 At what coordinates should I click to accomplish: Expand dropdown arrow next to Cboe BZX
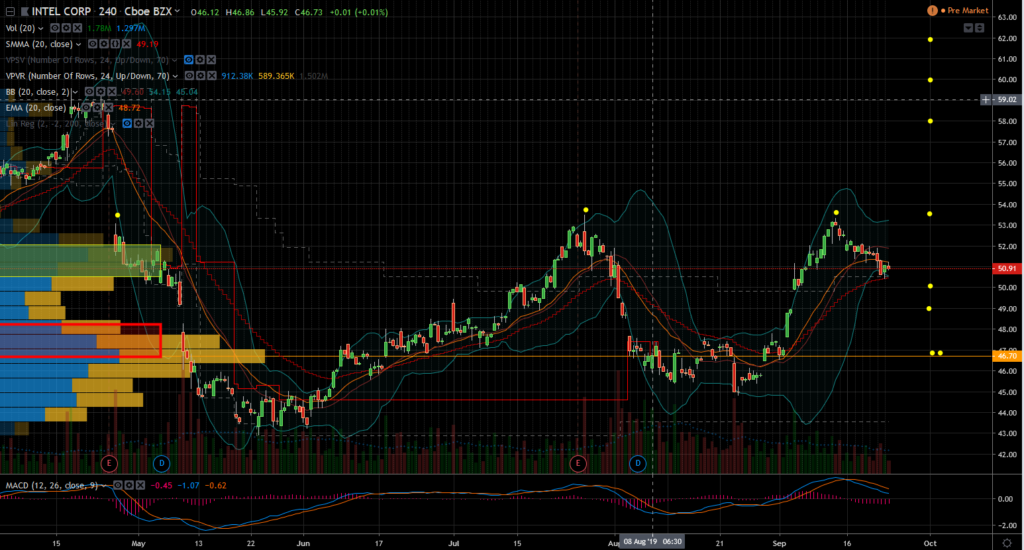pos(177,11)
